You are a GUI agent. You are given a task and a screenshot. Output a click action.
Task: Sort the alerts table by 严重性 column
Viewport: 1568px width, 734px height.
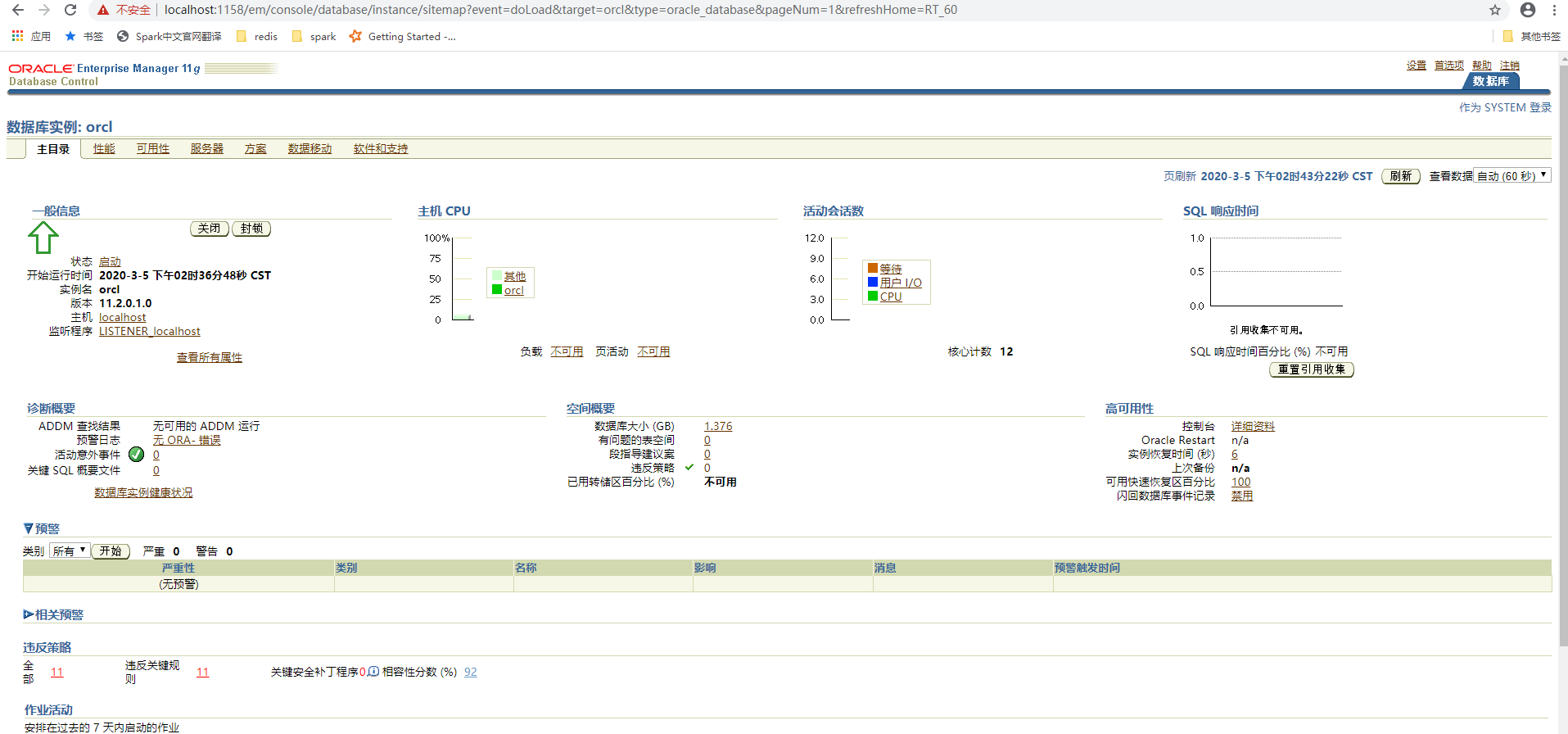(x=178, y=568)
